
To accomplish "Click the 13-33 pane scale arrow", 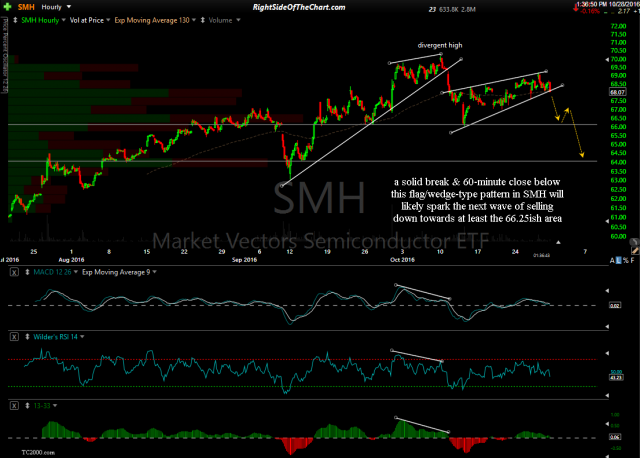I will [607, 424].
